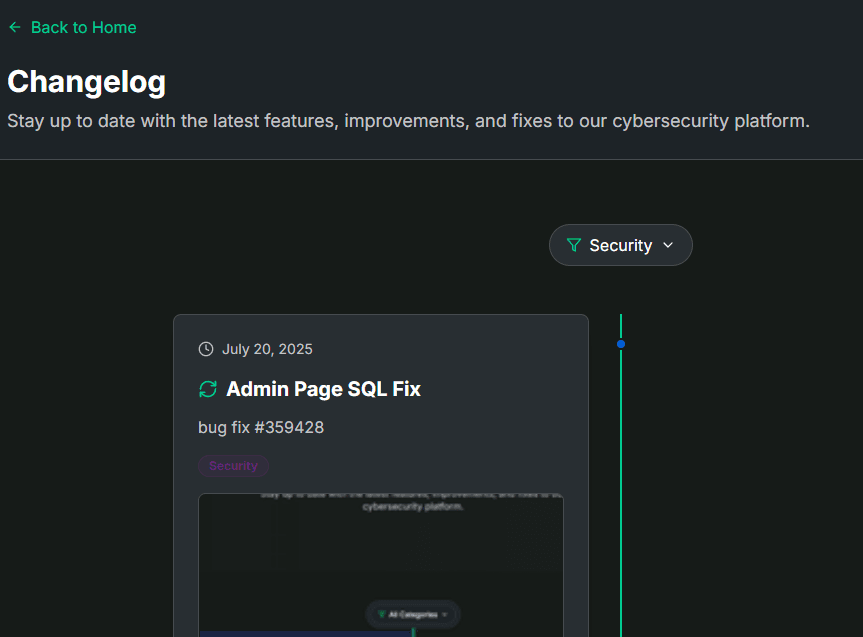Click the Back to Home link
The height and width of the screenshot is (637, 863).
(72, 28)
